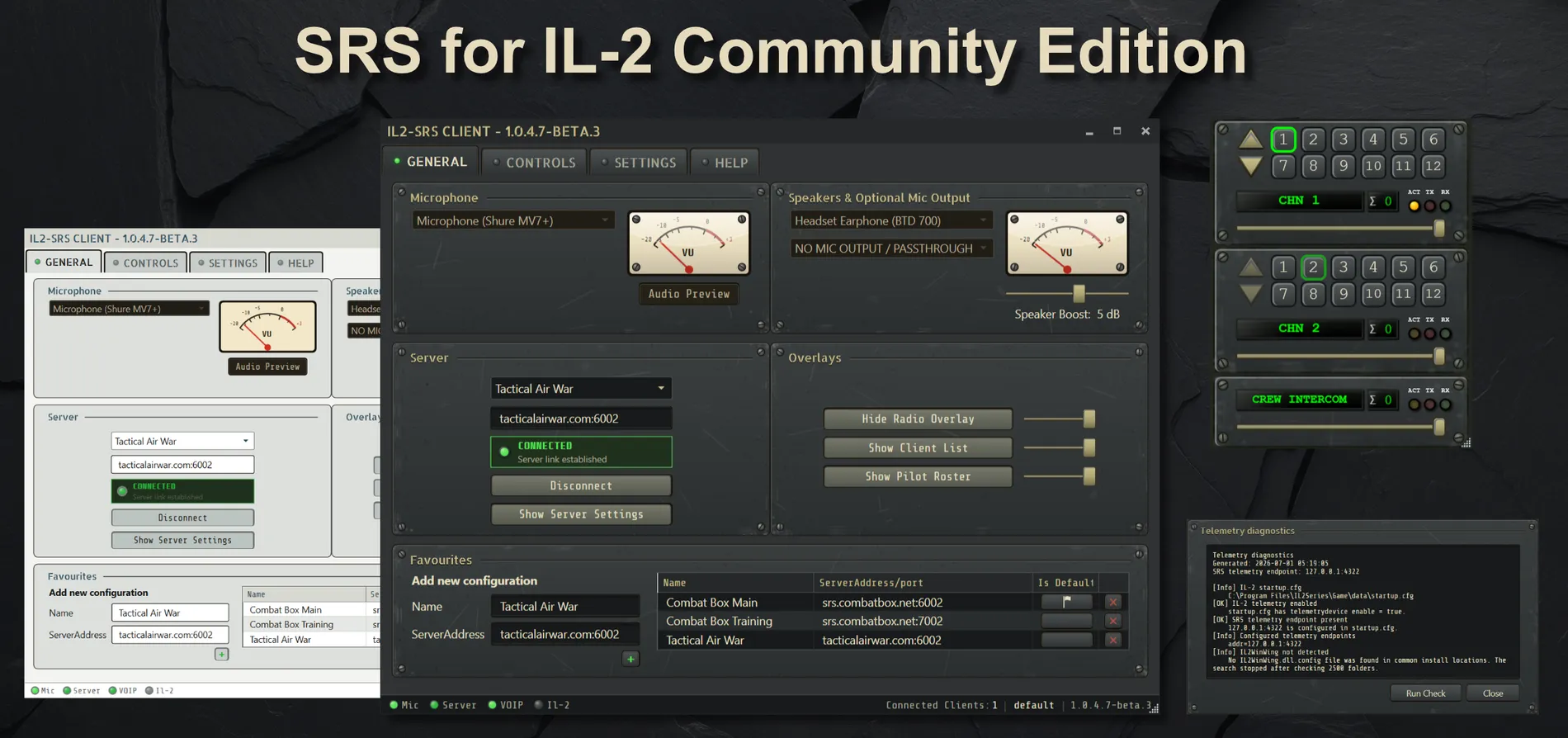
Task: Step radio 1 channel up with triangle arrow
Action: tap(1250, 139)
